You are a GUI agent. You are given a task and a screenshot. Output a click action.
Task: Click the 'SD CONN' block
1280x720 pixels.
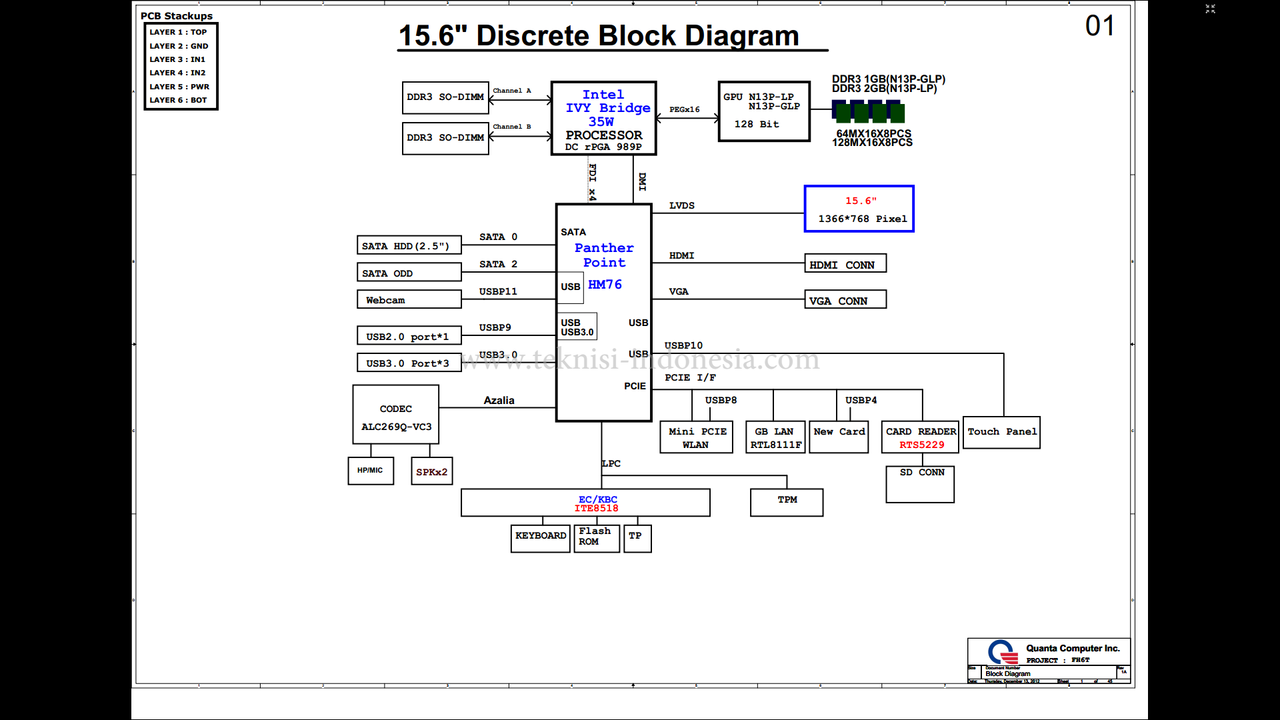[920, 484]
